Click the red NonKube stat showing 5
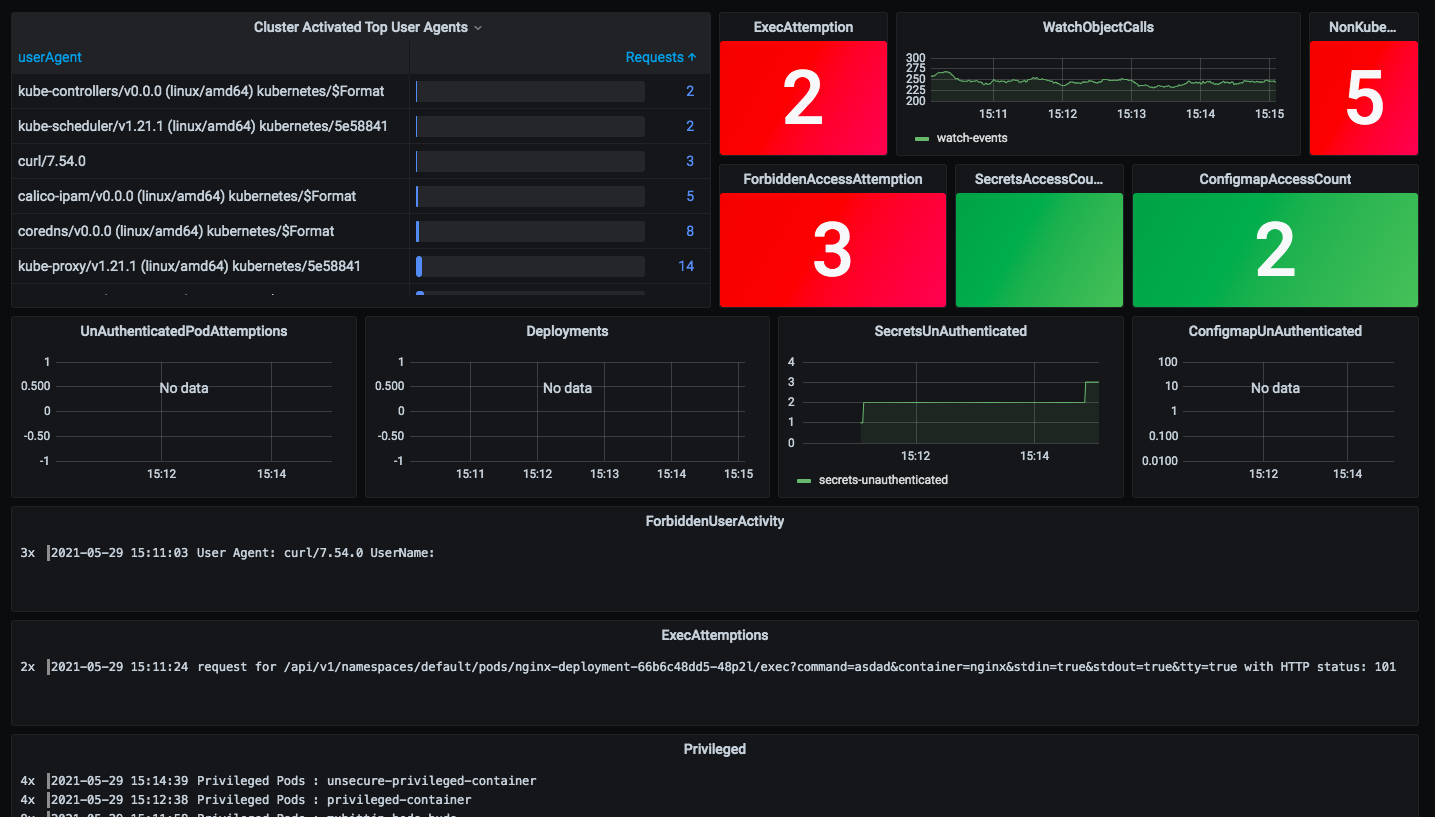Screen dimensions: 1435x817 click(x=1363, y=98)
